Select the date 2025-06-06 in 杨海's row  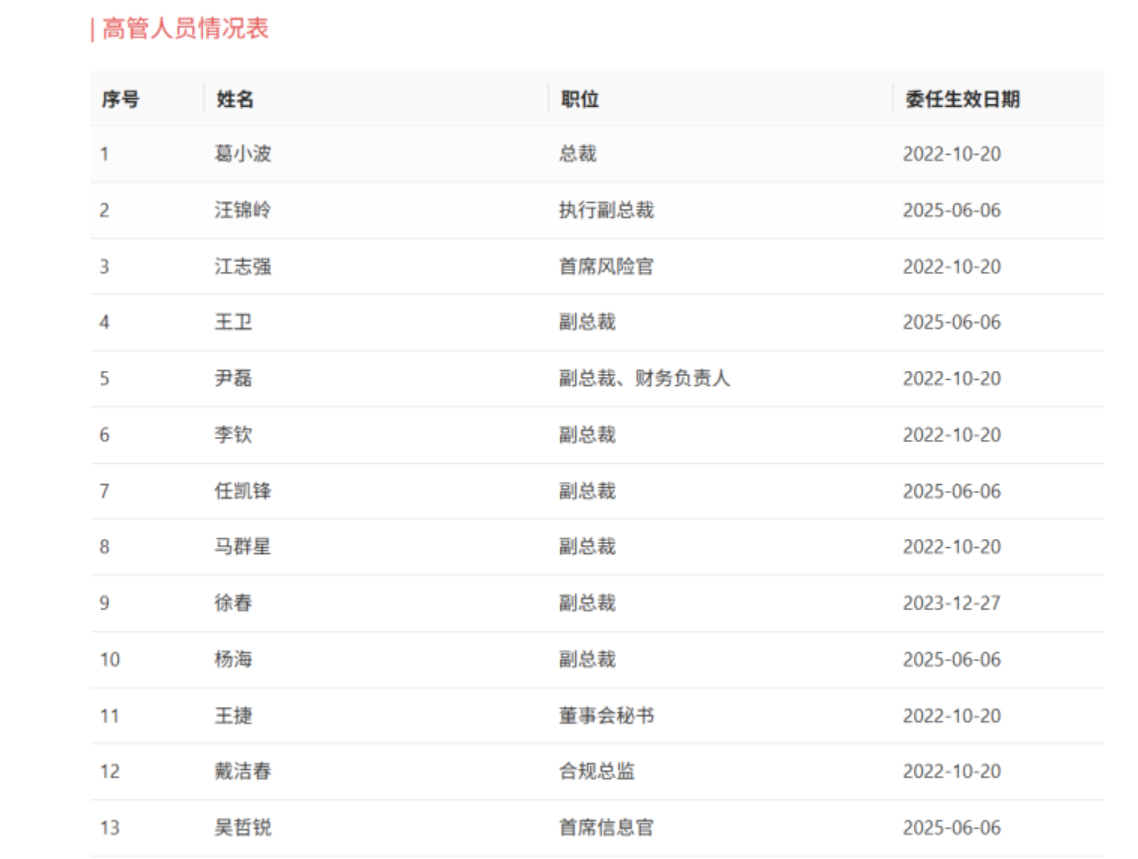(x=952, y=659)
